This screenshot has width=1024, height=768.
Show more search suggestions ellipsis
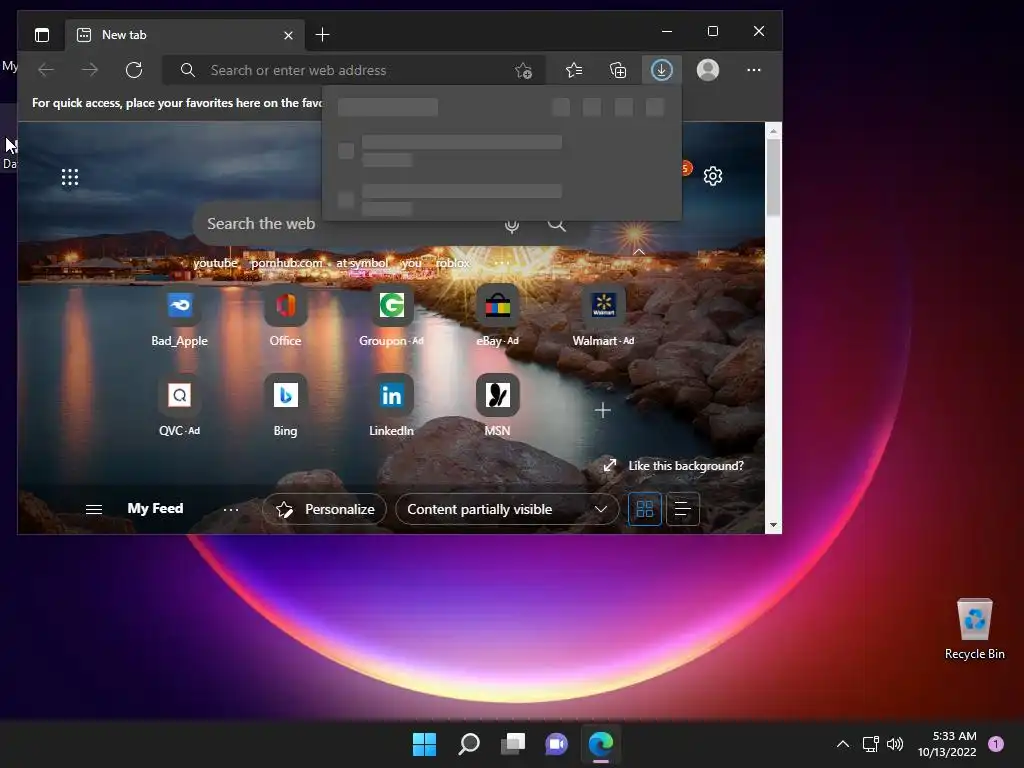point(502,263)
